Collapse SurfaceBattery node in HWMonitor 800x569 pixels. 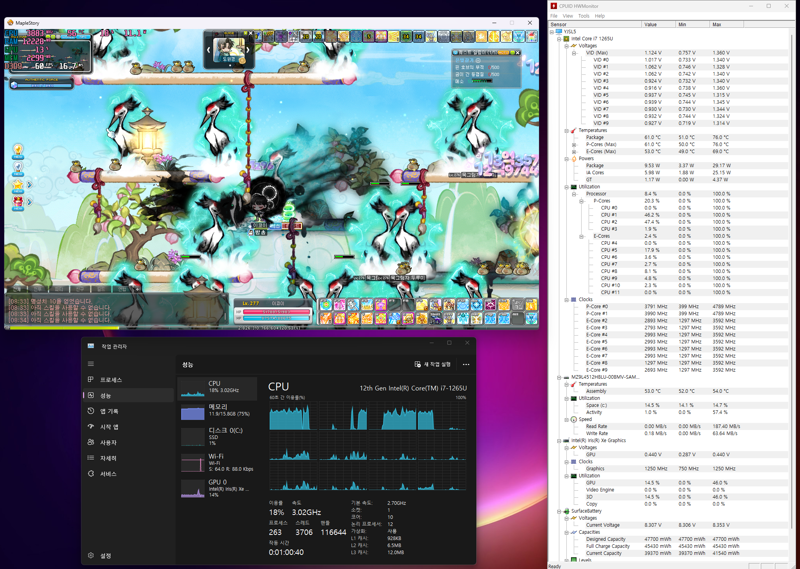(x=559, y=511)
